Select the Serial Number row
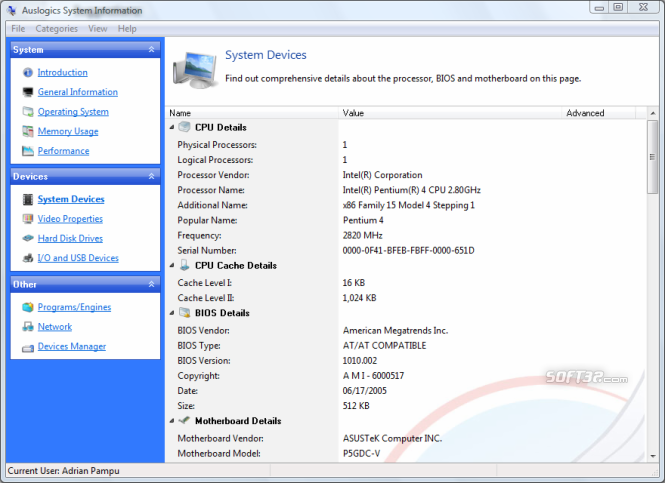 [406, 250]
